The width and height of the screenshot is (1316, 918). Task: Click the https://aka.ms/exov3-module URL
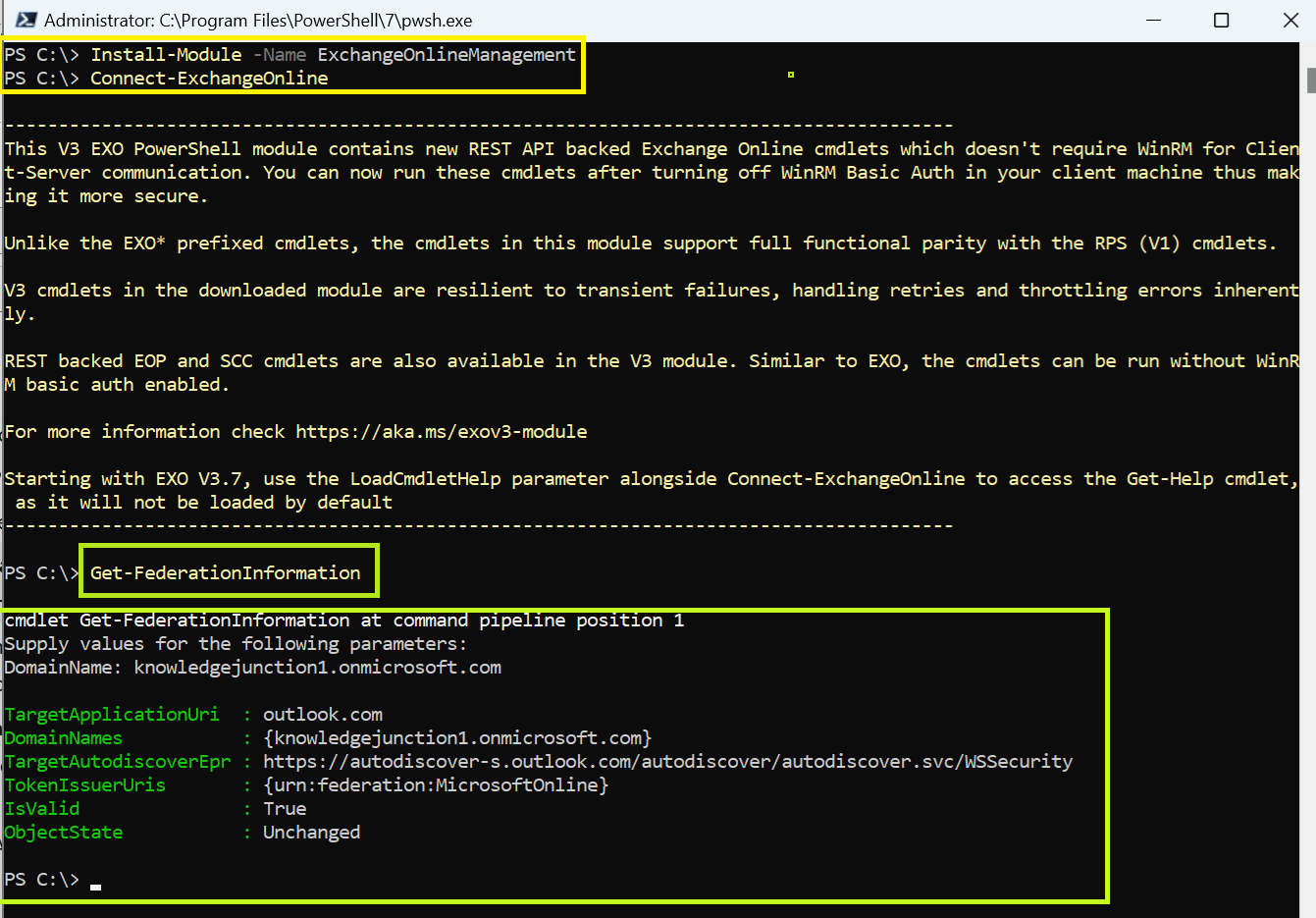[442, 432]
